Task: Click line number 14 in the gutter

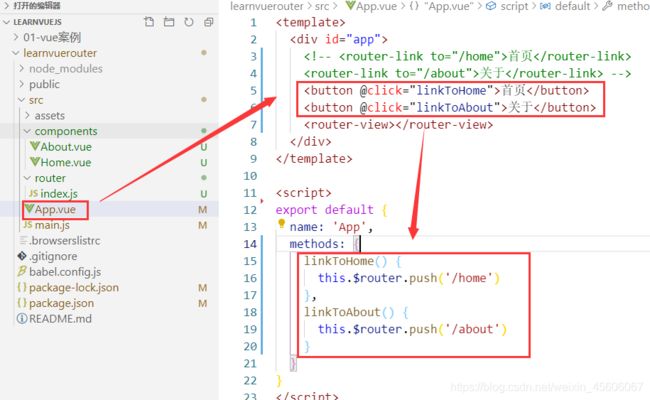Action: [250, 244]
